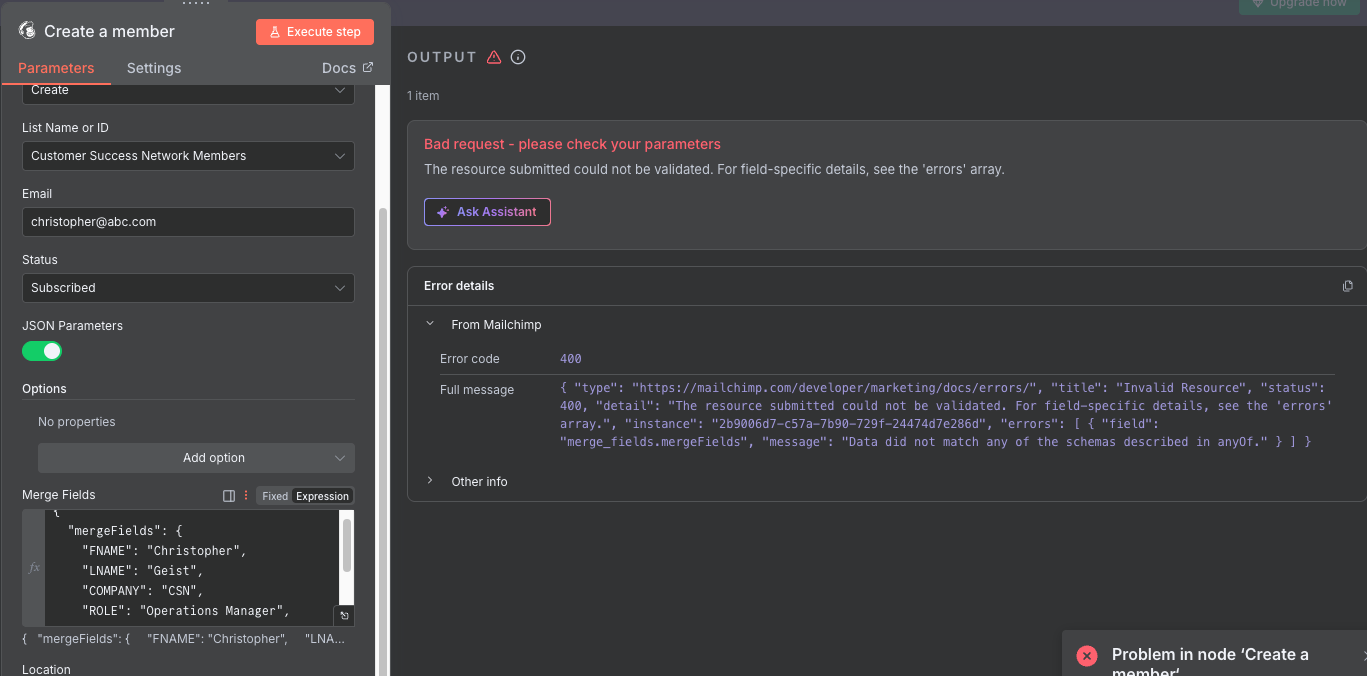
Task: Click the Email input field
Action: point(188,222)
